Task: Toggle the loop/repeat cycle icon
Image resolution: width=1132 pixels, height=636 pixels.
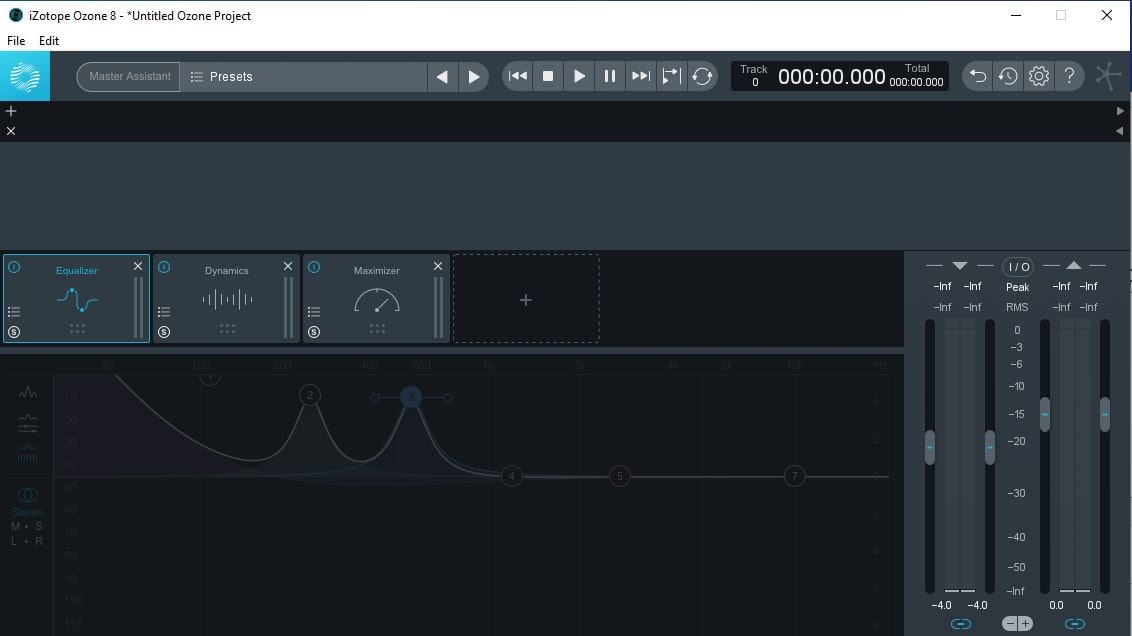Action: 702,76
